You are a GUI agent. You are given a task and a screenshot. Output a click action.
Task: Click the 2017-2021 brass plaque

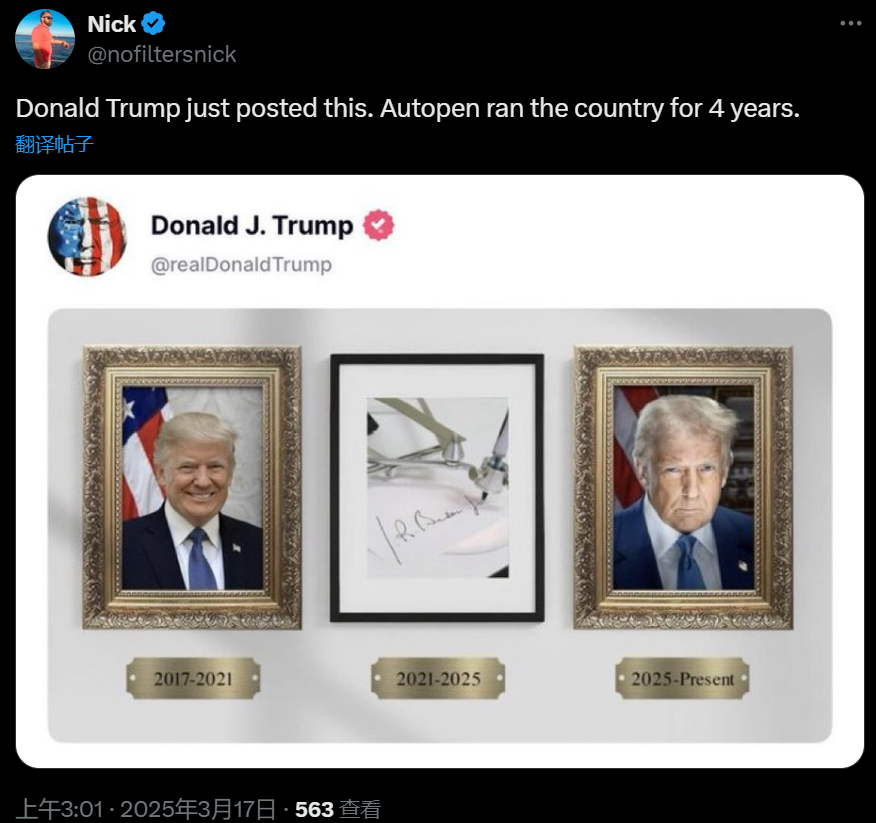pyautogui.click(x=193, y=678)
